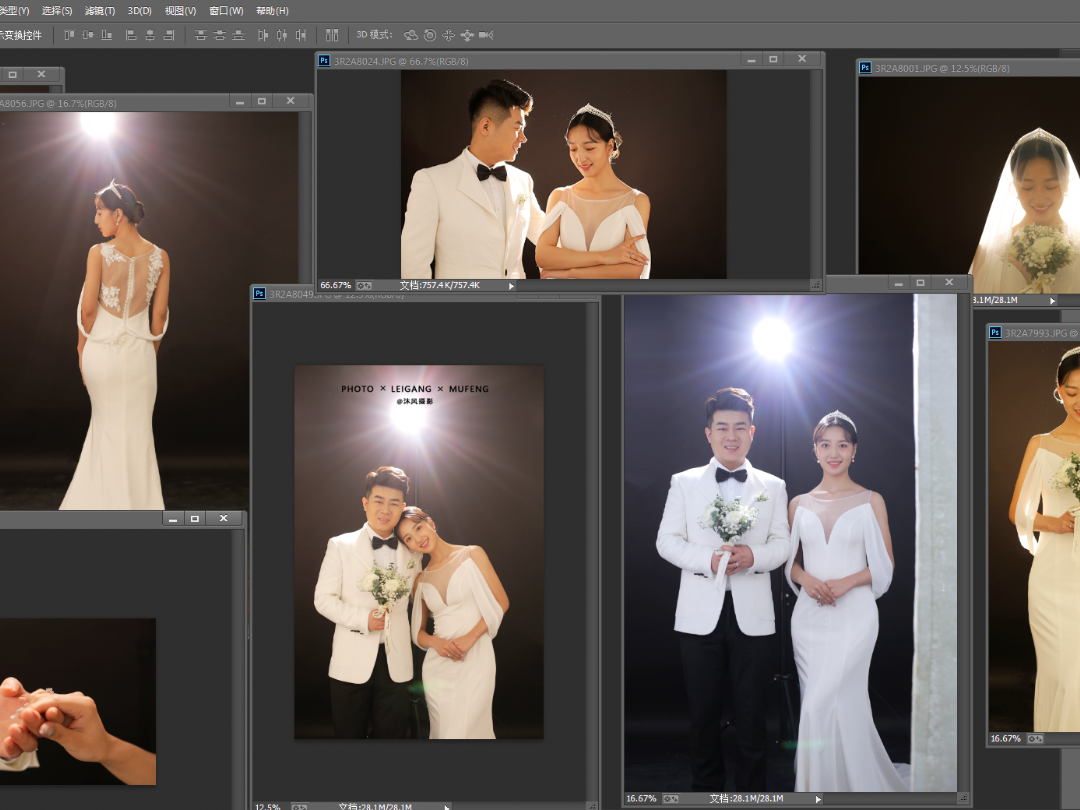The width and height of the screenshot is (1080, 810).
Task: Click the Ps icon of 3R2A7993.JPG window
Action: click(995, 333)
